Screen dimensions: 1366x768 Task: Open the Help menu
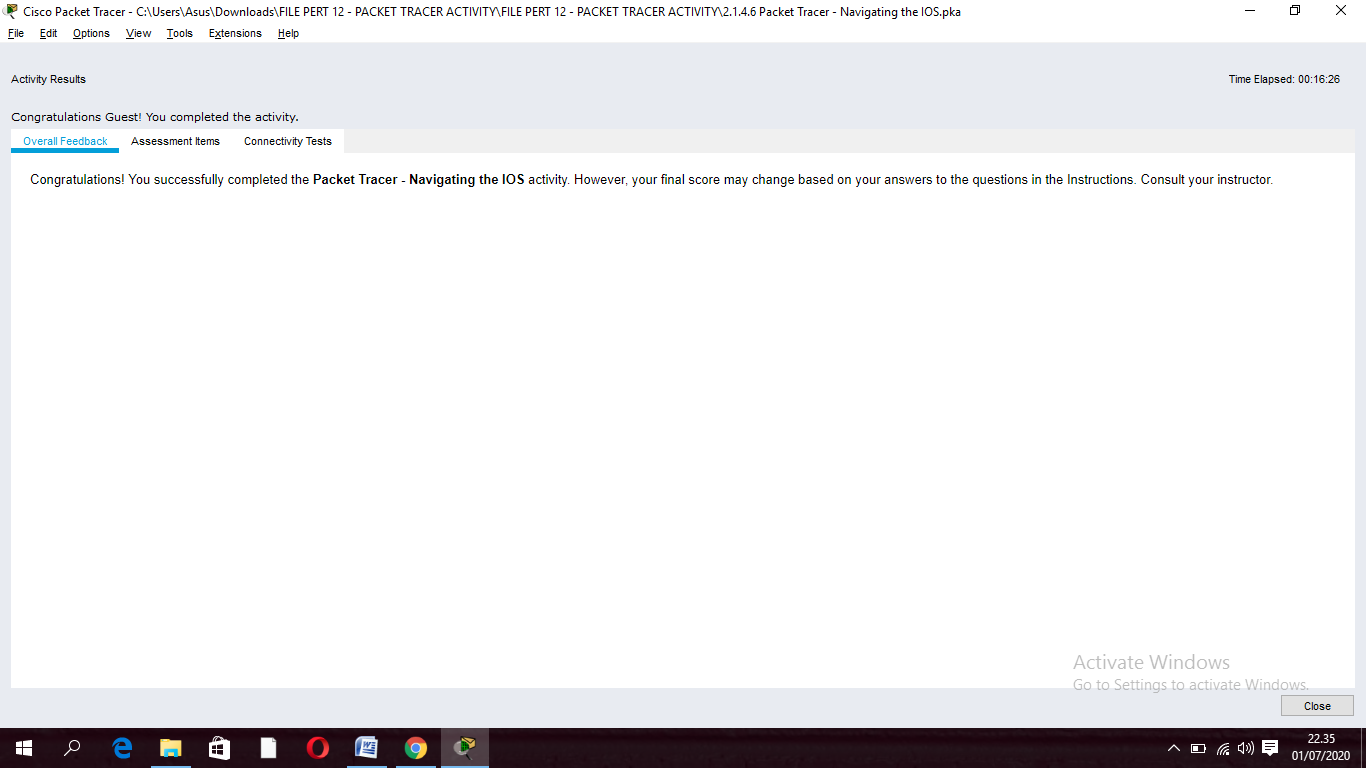tap(288, 33)
